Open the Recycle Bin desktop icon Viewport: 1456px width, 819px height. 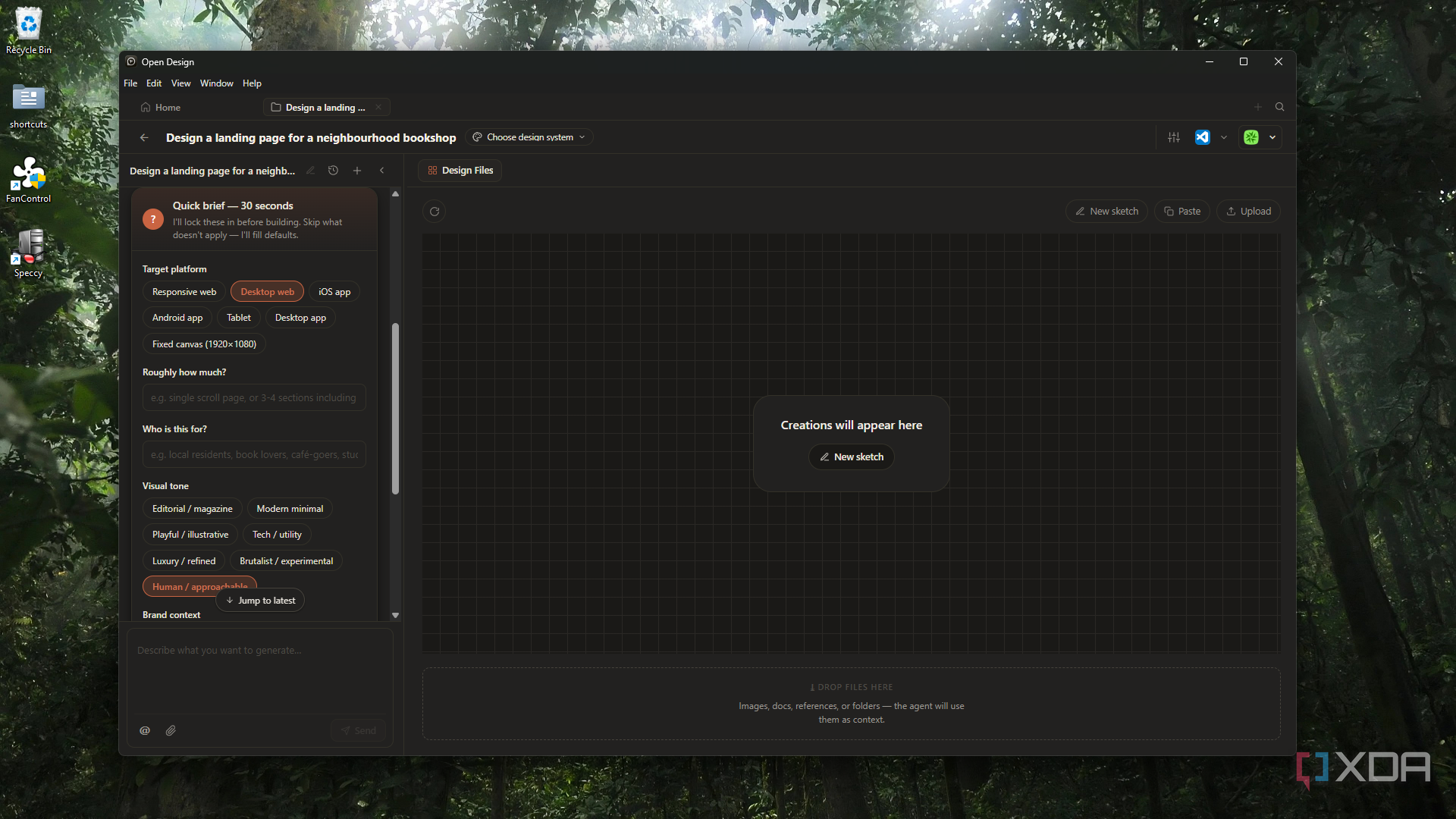pos(29,31)
